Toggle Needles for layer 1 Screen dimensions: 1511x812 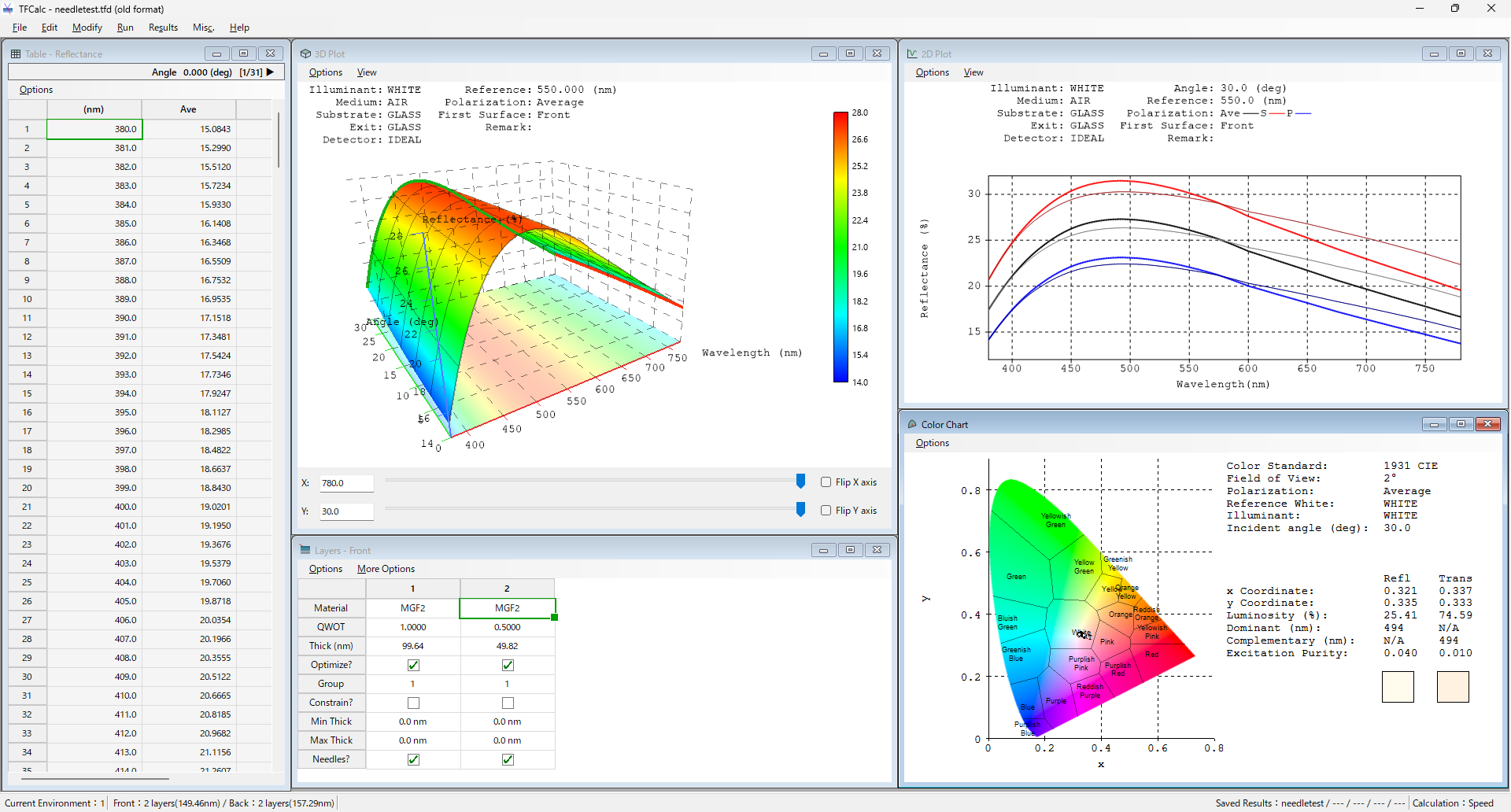[413, 759]
